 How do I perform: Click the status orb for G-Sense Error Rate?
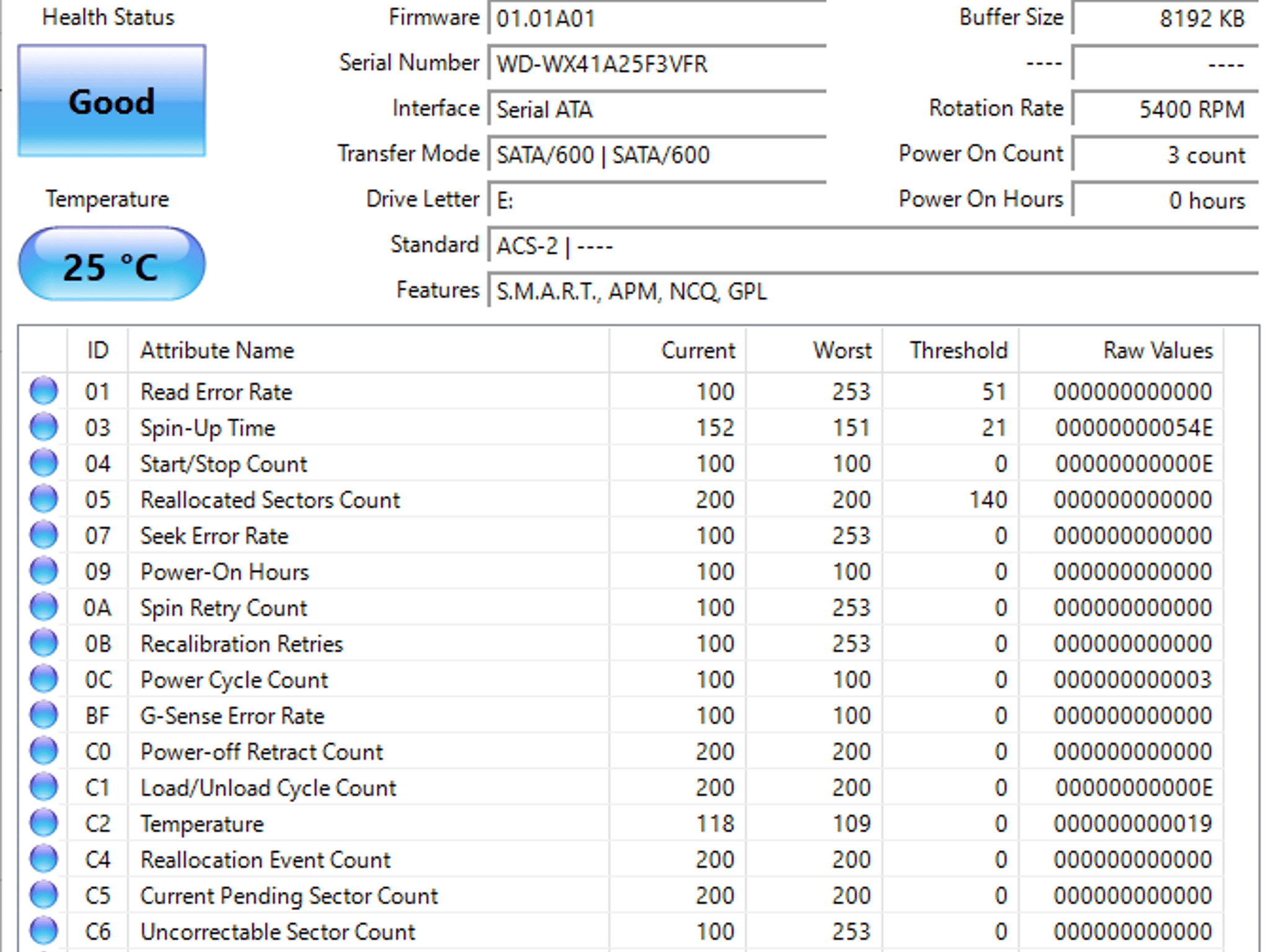44,715
